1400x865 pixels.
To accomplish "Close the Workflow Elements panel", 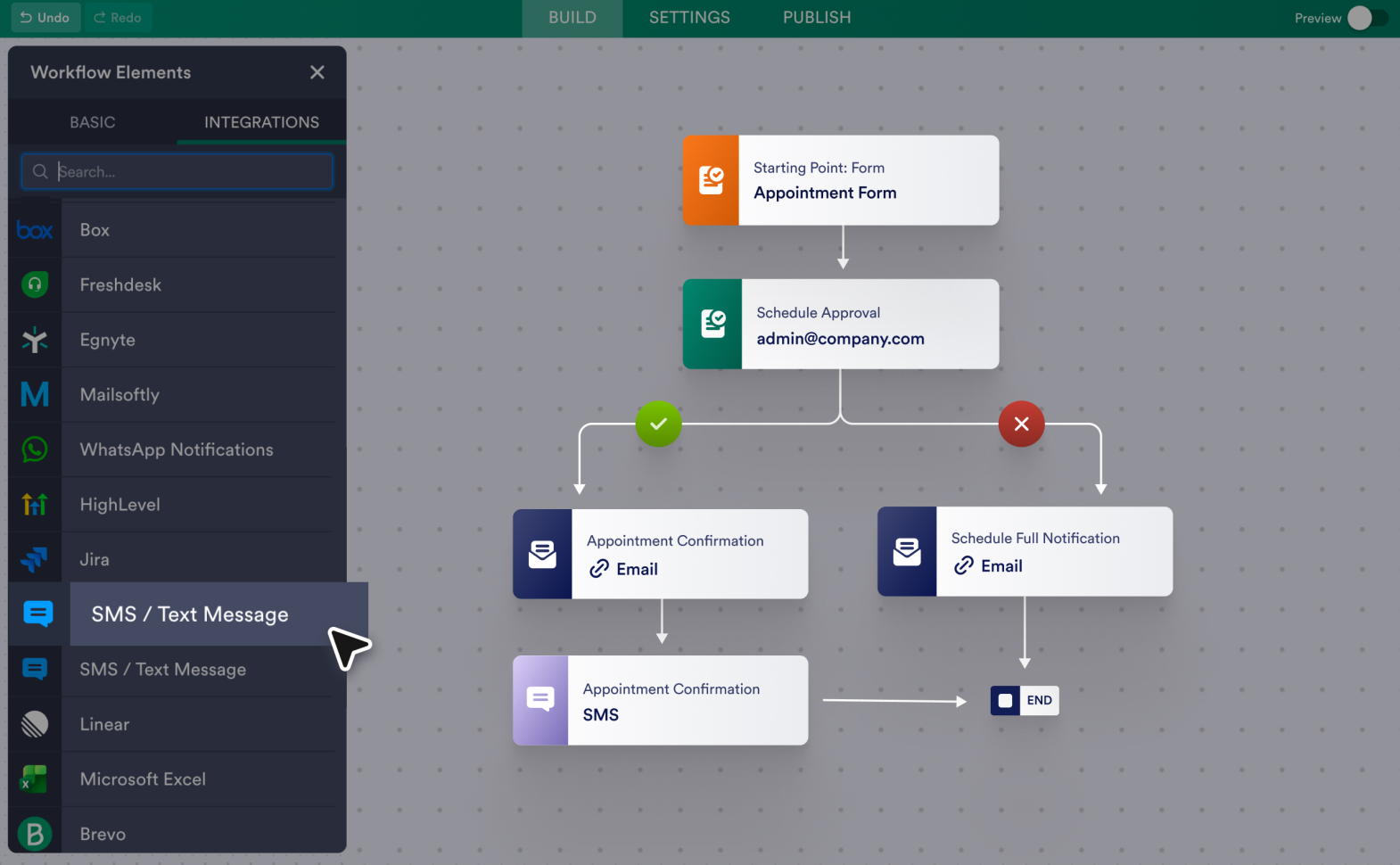I will pyautogui.click(x=317, y=72).
